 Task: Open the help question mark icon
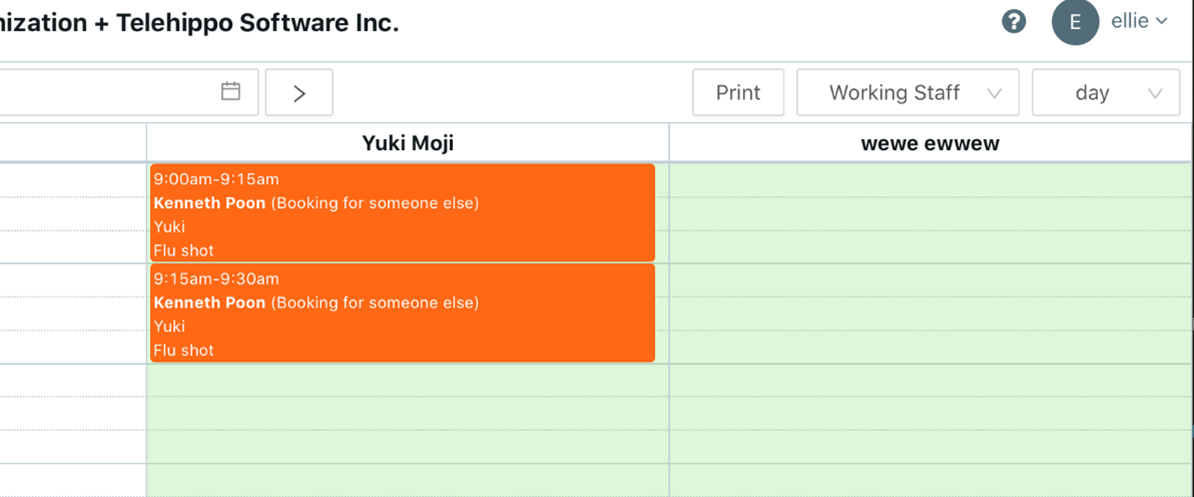coord(1014,22)
